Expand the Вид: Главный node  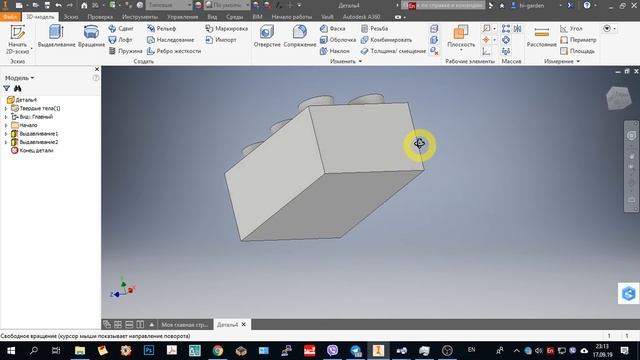click(x=6, y=117)
